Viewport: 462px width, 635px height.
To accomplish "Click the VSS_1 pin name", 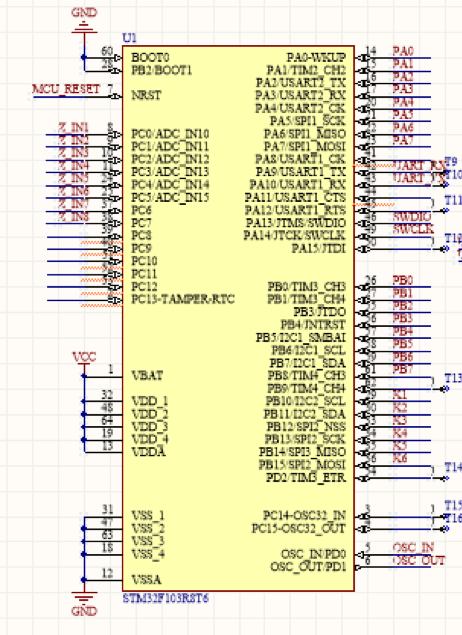I will [148, 516].
